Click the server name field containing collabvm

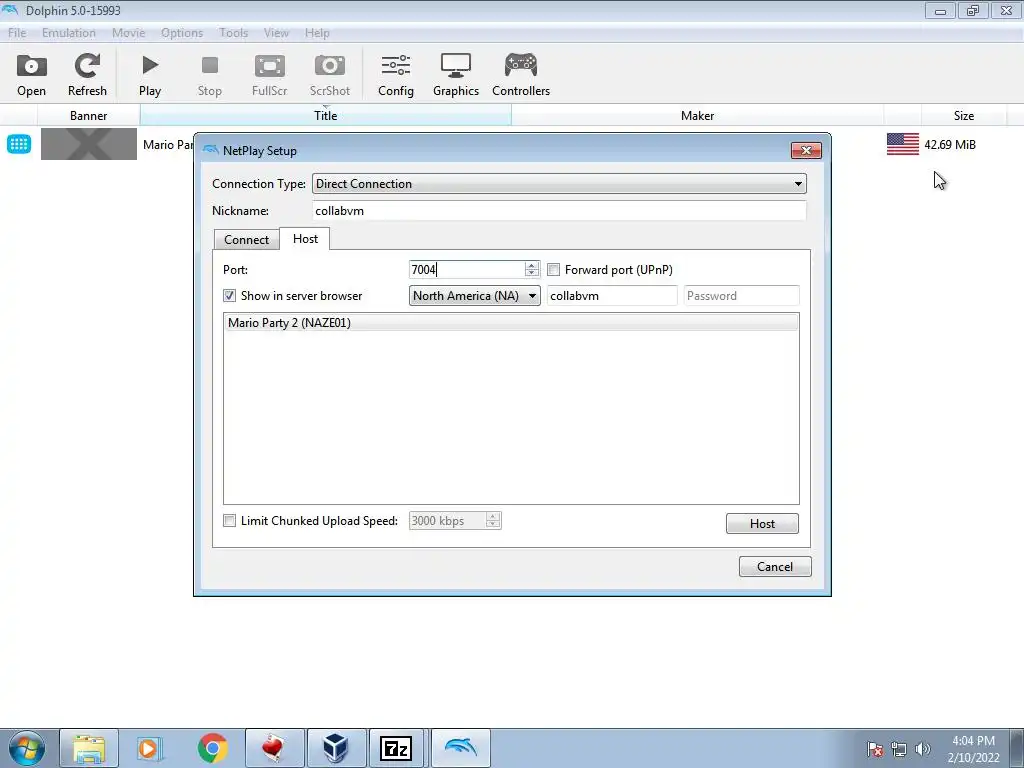(x=612, y=296)
